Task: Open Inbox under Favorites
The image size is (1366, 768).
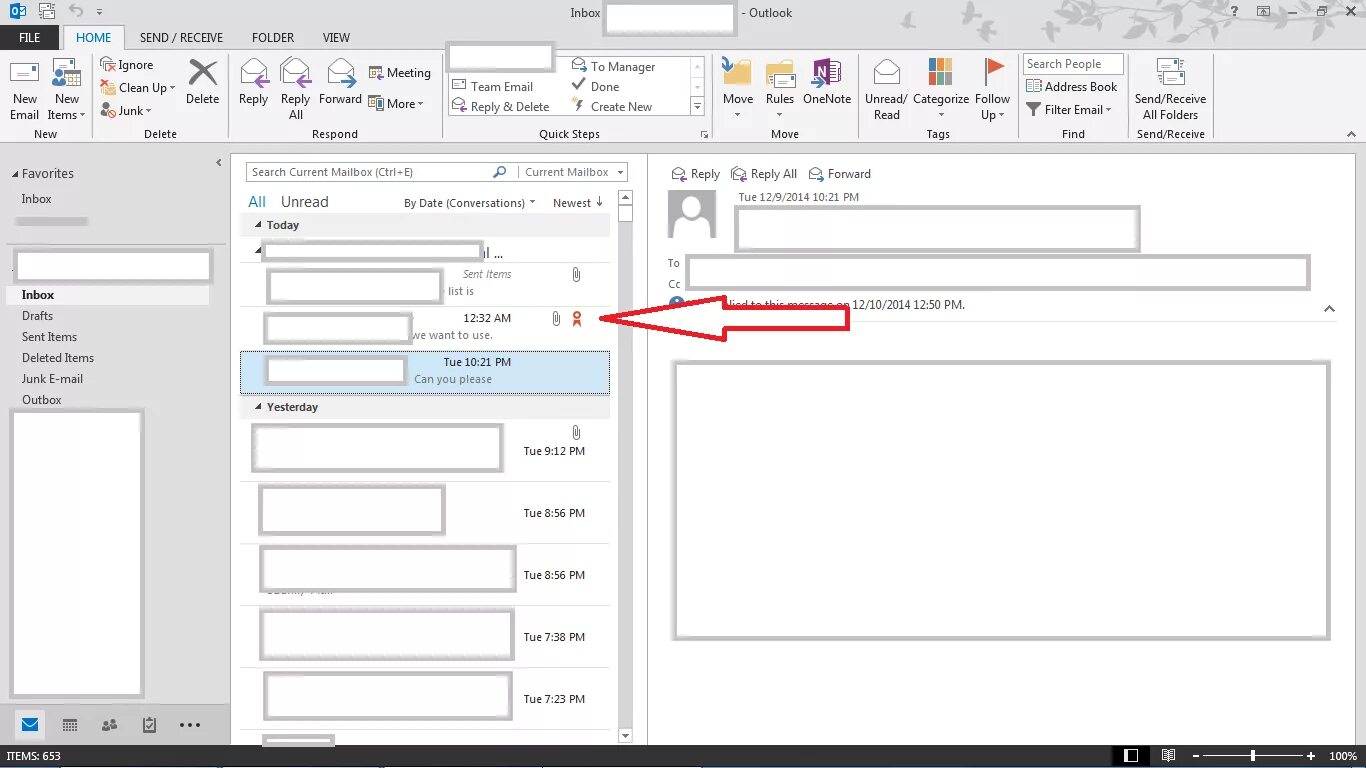Action: 36,199
